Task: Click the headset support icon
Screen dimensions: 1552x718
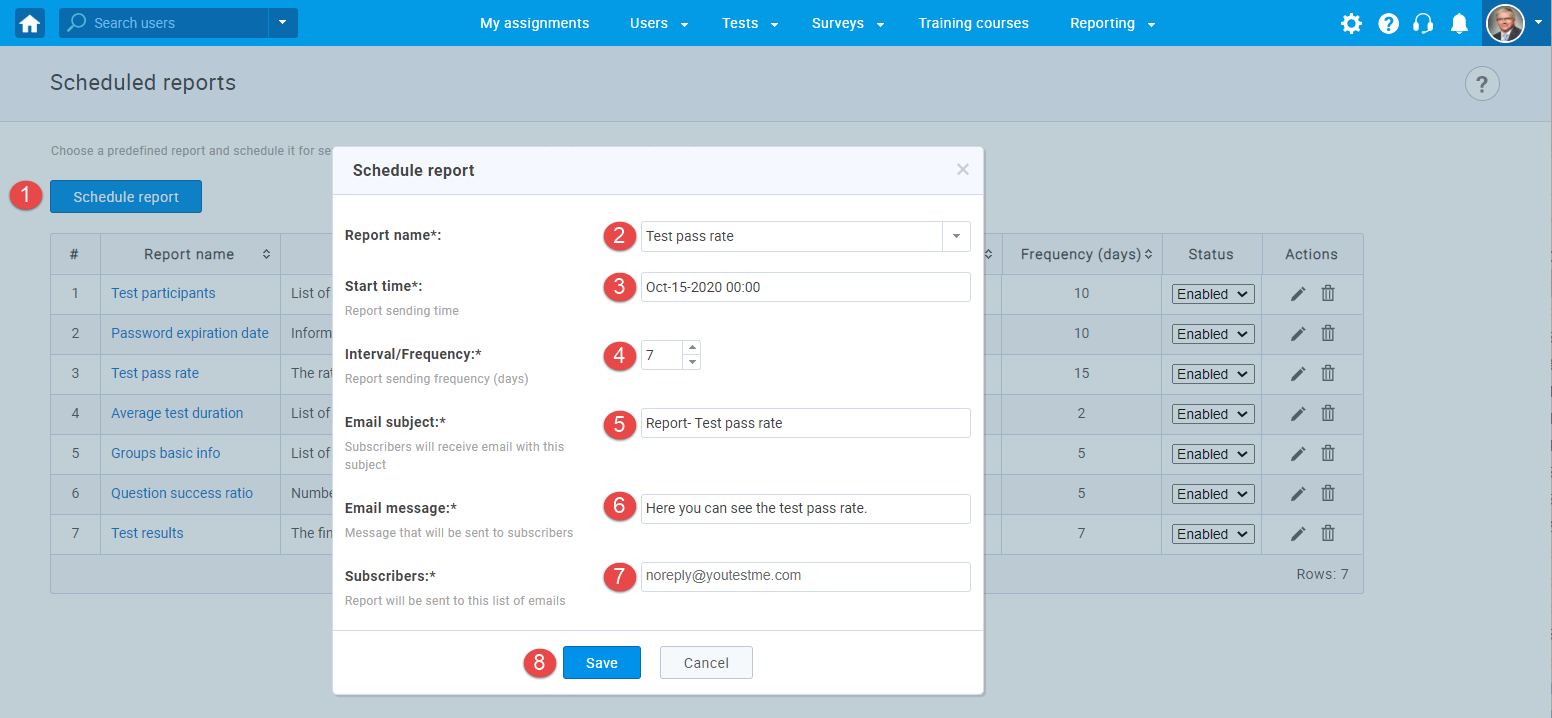Action: coord(1423,23)
